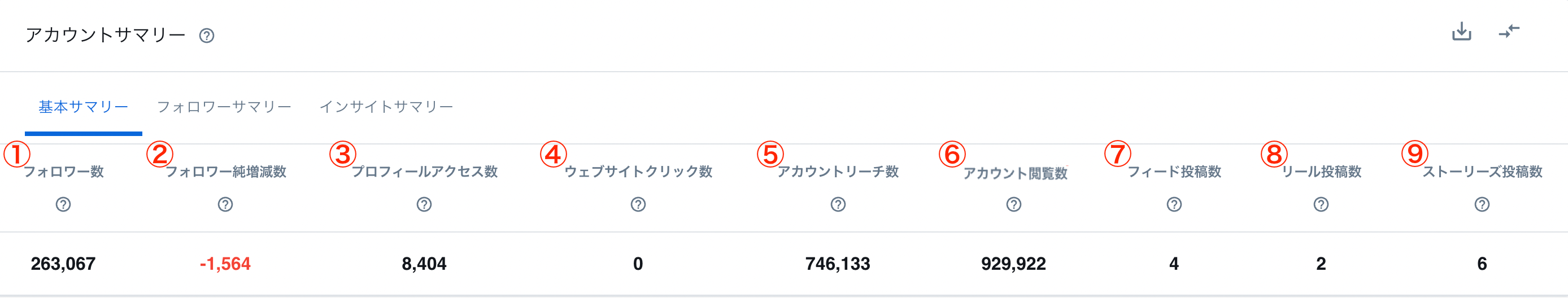
Task: Click the アカウントリーチ数 column header
Action: pos(838,172)
